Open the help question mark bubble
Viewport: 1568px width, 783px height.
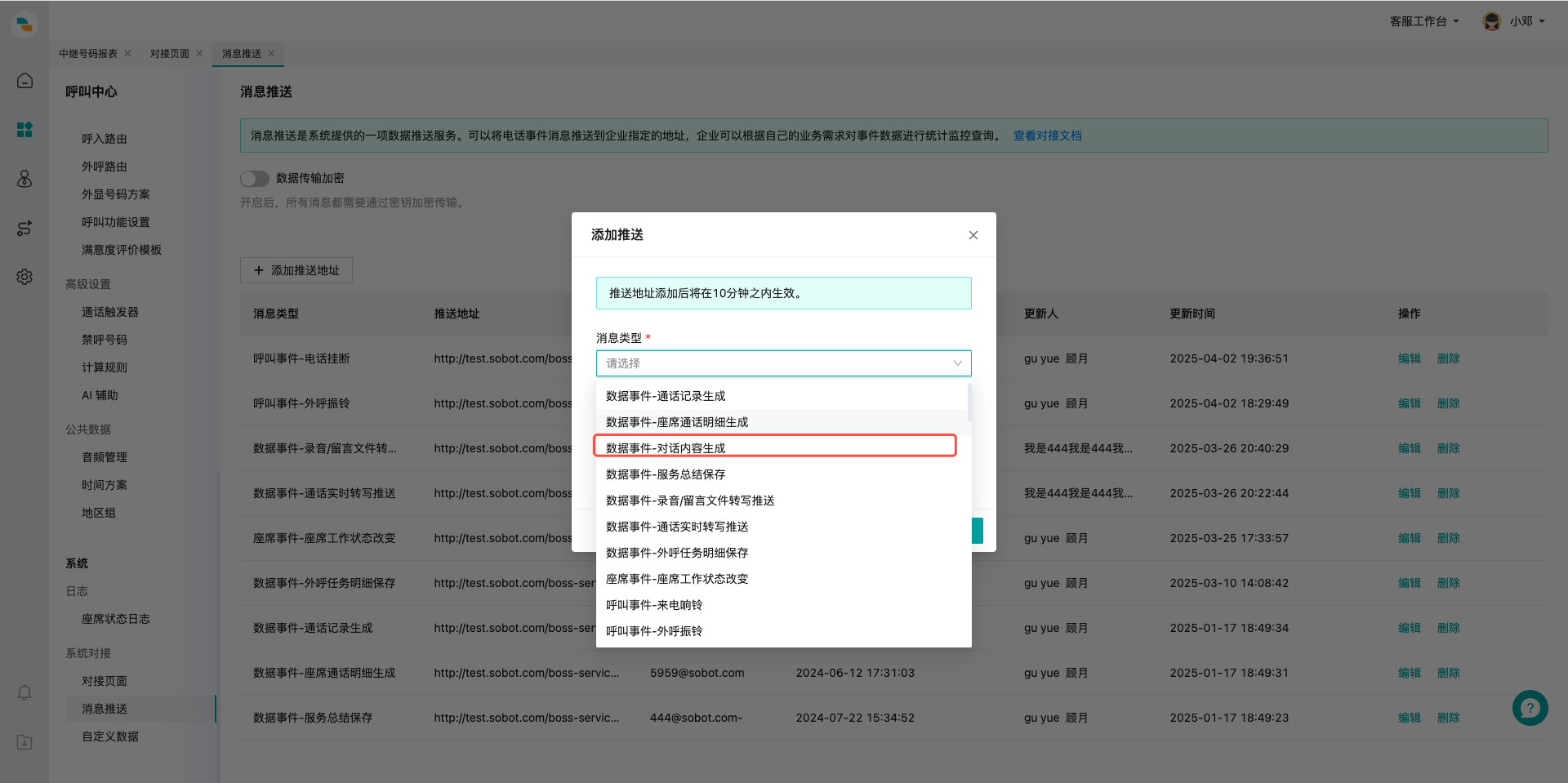pos(1530,708)
